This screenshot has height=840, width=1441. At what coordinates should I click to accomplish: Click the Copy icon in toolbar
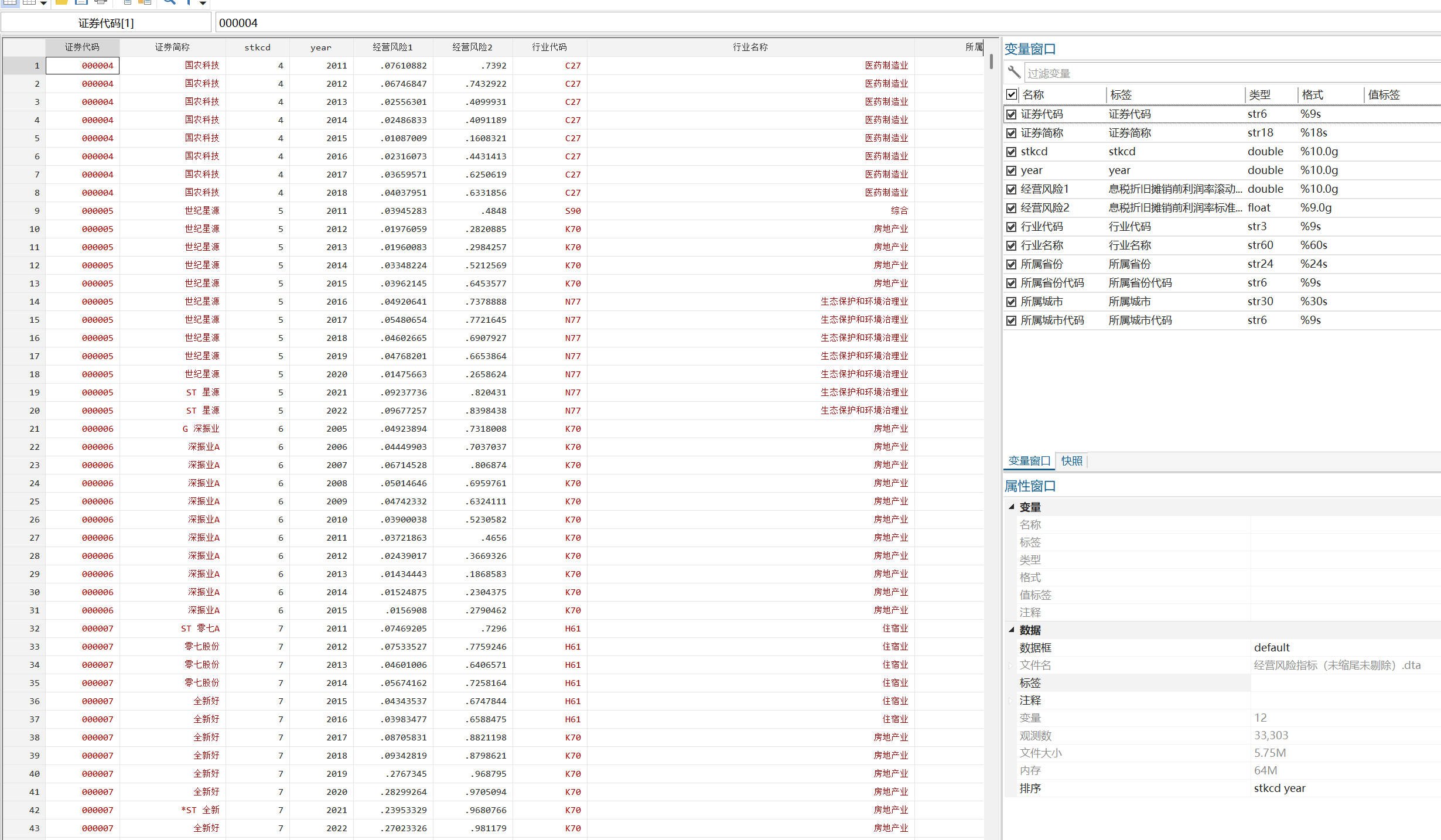point(128,2)
